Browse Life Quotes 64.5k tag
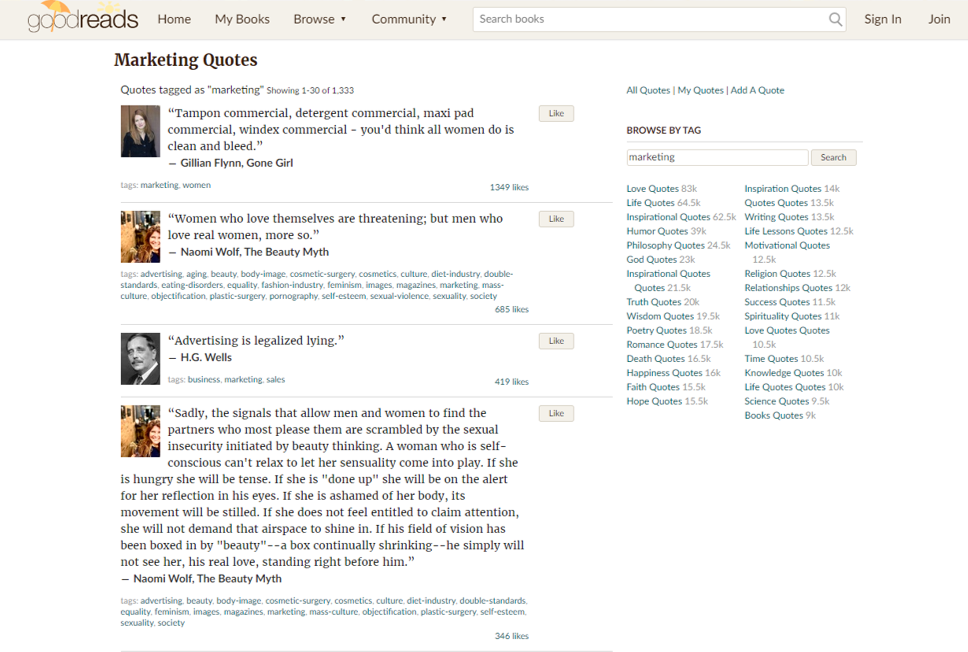This screenshot has height=652, width=968. click(x=651, y=203)
